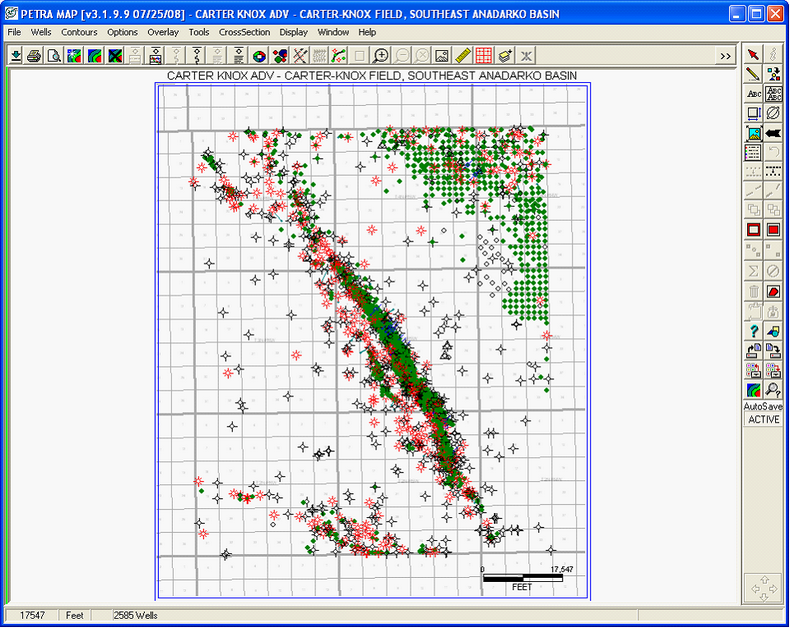Select the red arrow pointer tool
Image resolution: width=790 pixels, height=628 pixels.
(753, 54)
